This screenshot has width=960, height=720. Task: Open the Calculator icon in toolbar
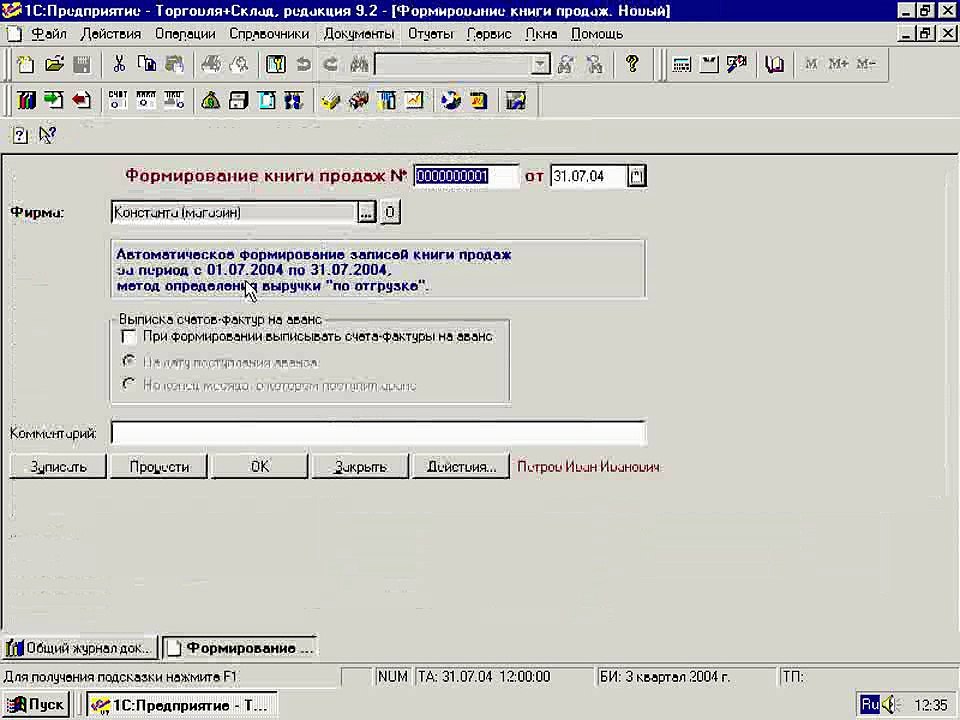coord(681,64)
